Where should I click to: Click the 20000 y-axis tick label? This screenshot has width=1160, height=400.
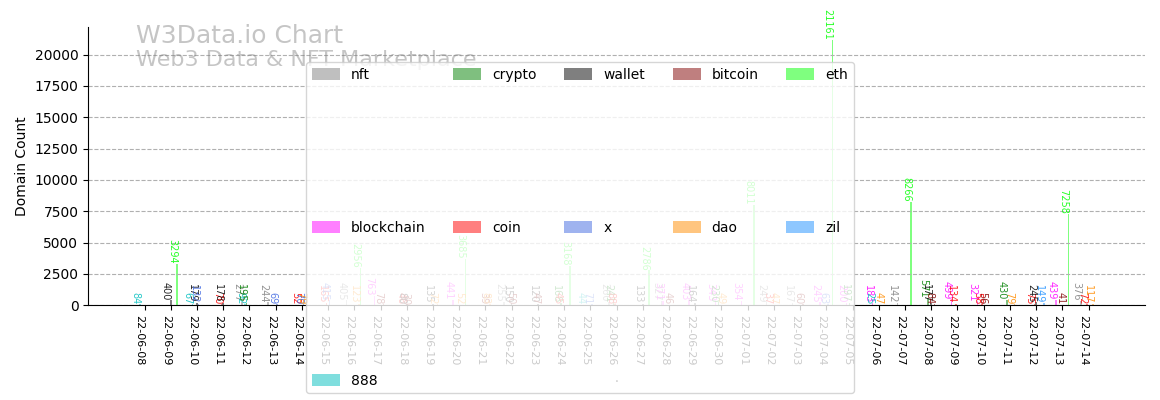[x=58, y=55]
